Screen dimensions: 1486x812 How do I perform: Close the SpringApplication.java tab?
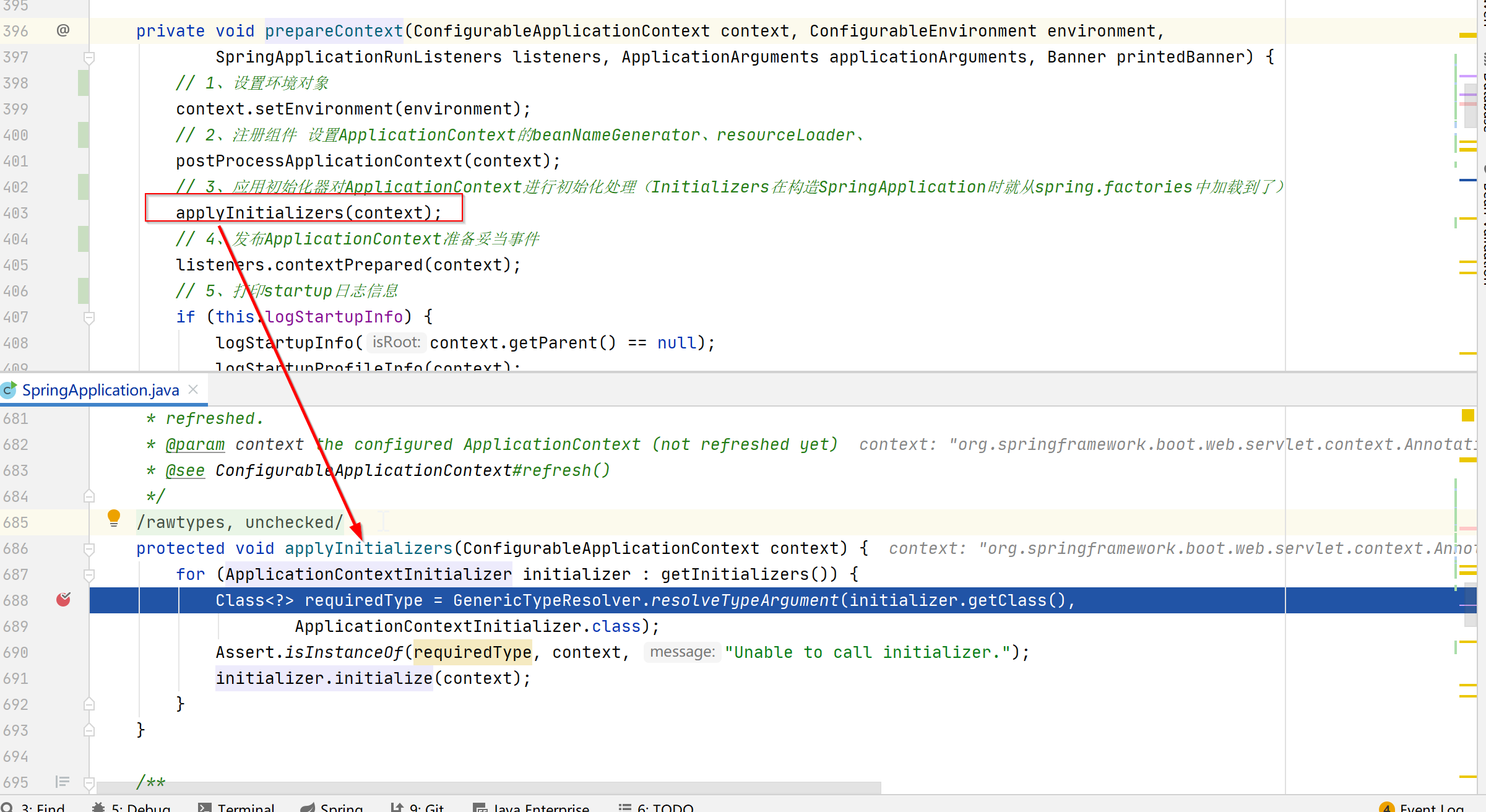click(193, 389)
